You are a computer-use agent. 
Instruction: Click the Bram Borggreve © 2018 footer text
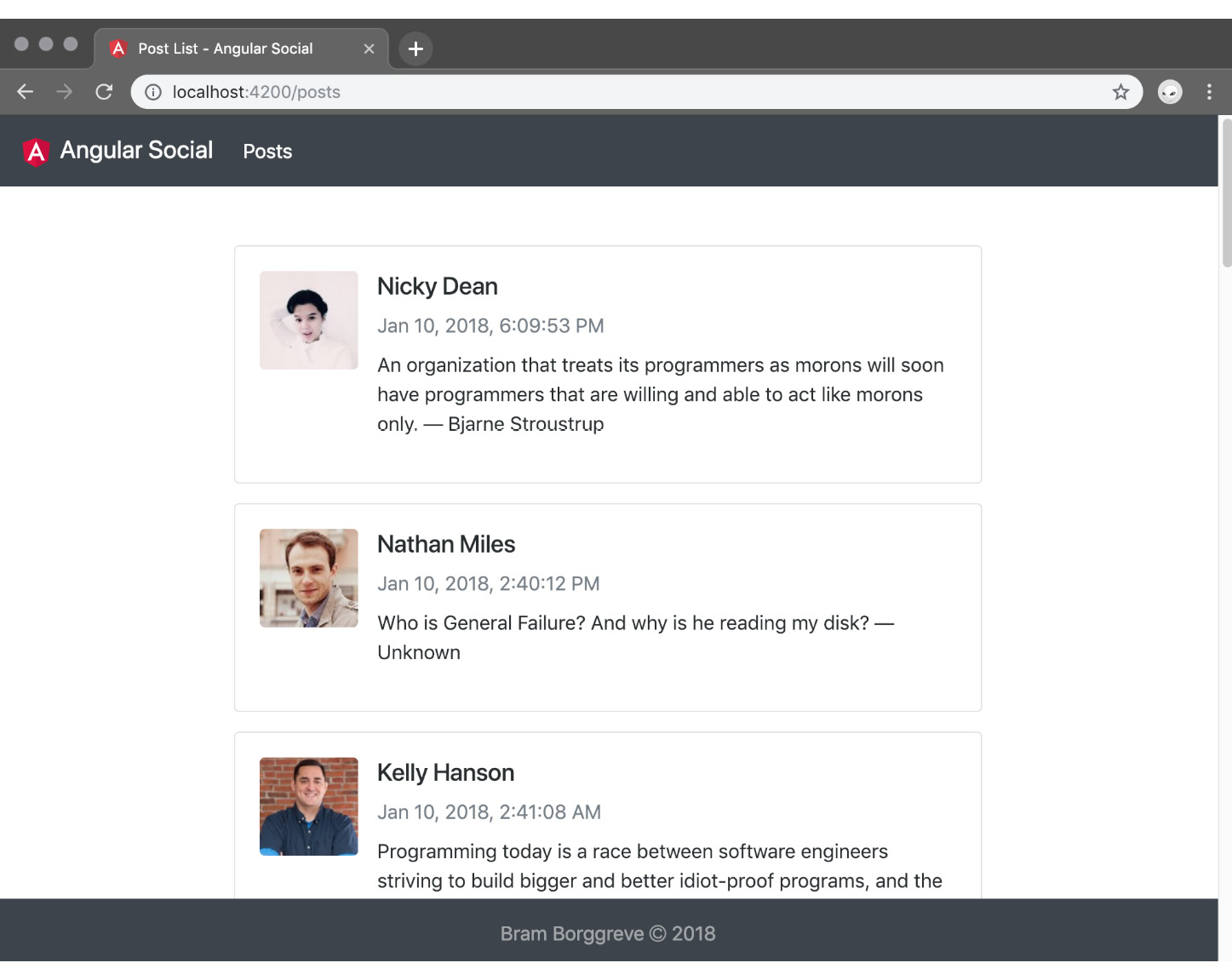click(x=608, y=934)
